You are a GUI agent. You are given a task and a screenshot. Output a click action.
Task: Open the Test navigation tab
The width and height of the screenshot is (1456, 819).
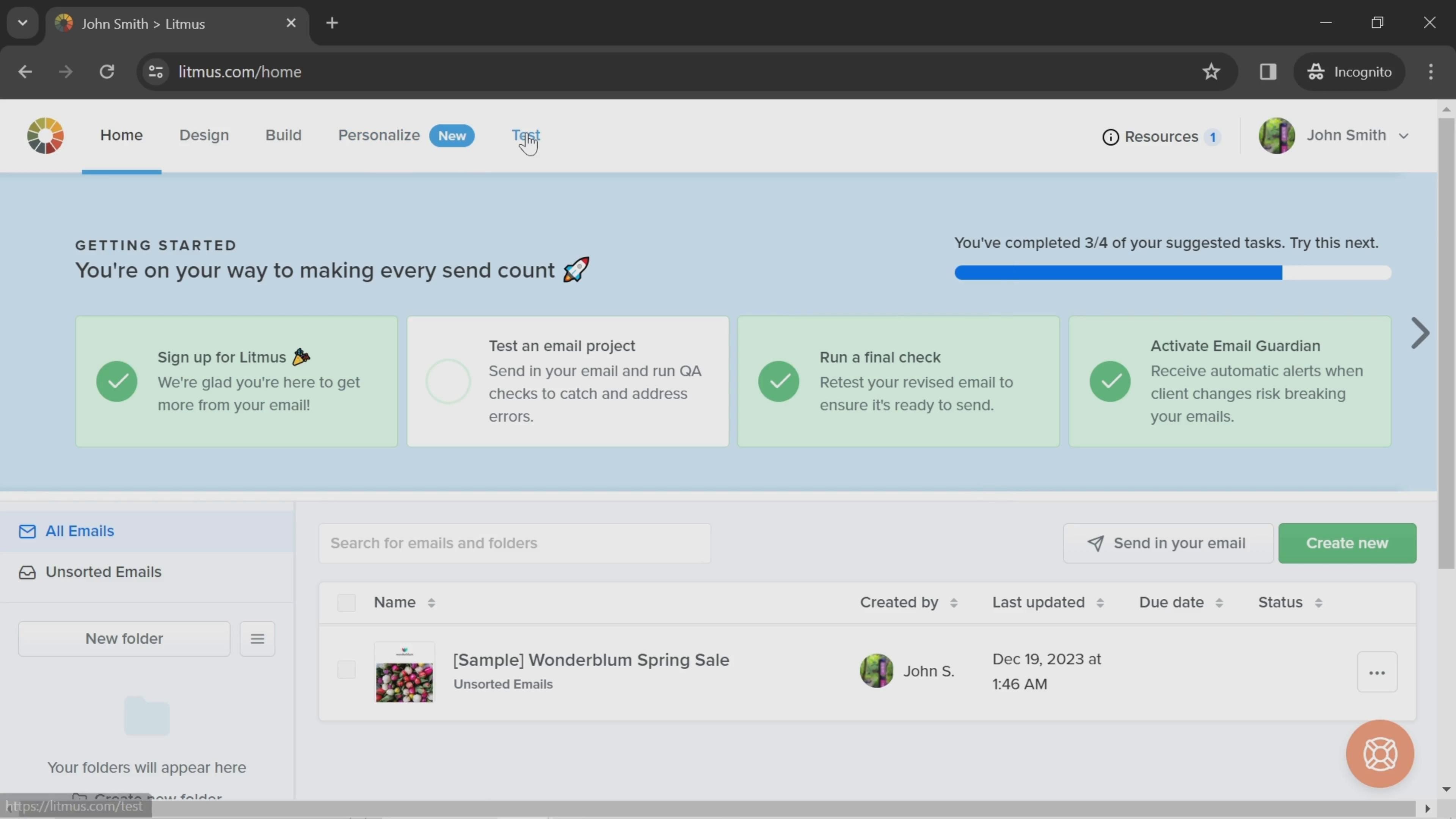[526, 135]
